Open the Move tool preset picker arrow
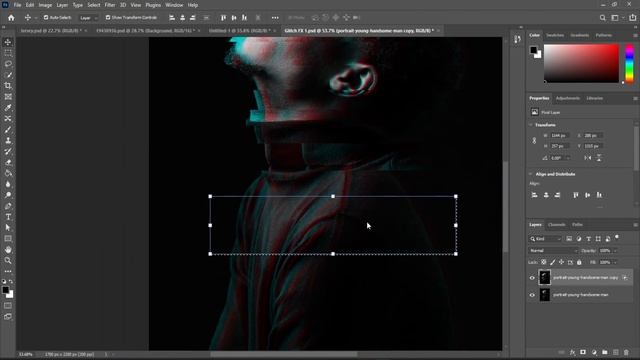The image size is (640, 360). tap(36, 18)
